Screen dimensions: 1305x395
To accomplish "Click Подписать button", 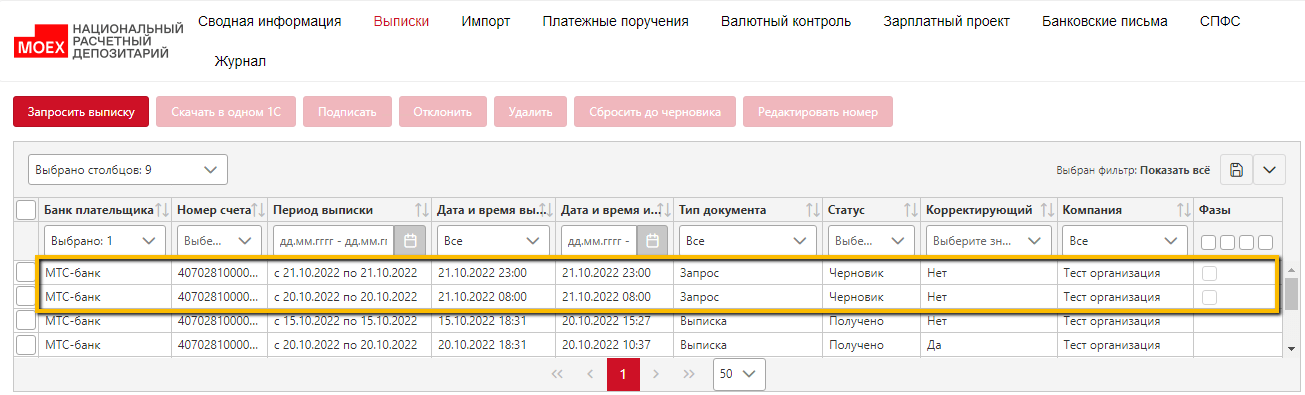I will (x=347, y=112).
